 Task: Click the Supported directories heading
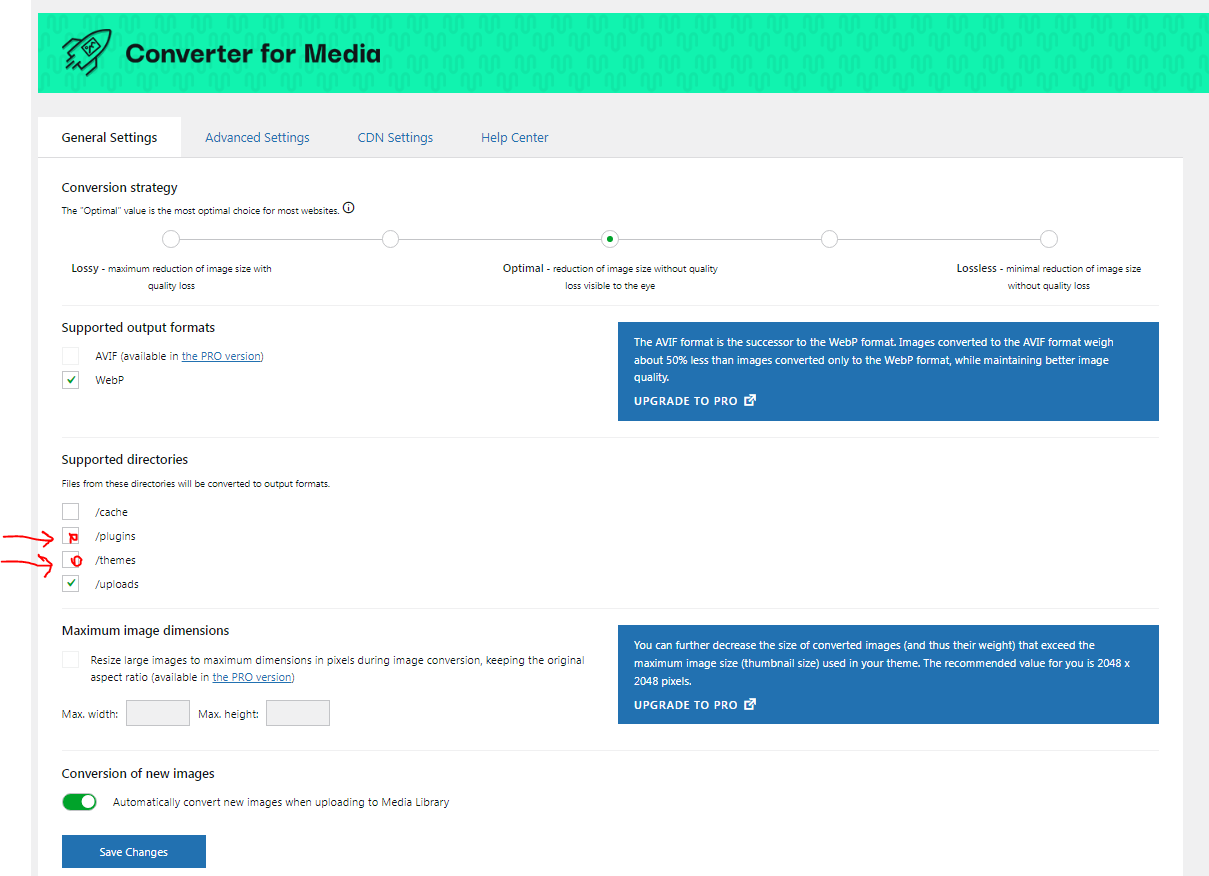(x=125, y=460)
